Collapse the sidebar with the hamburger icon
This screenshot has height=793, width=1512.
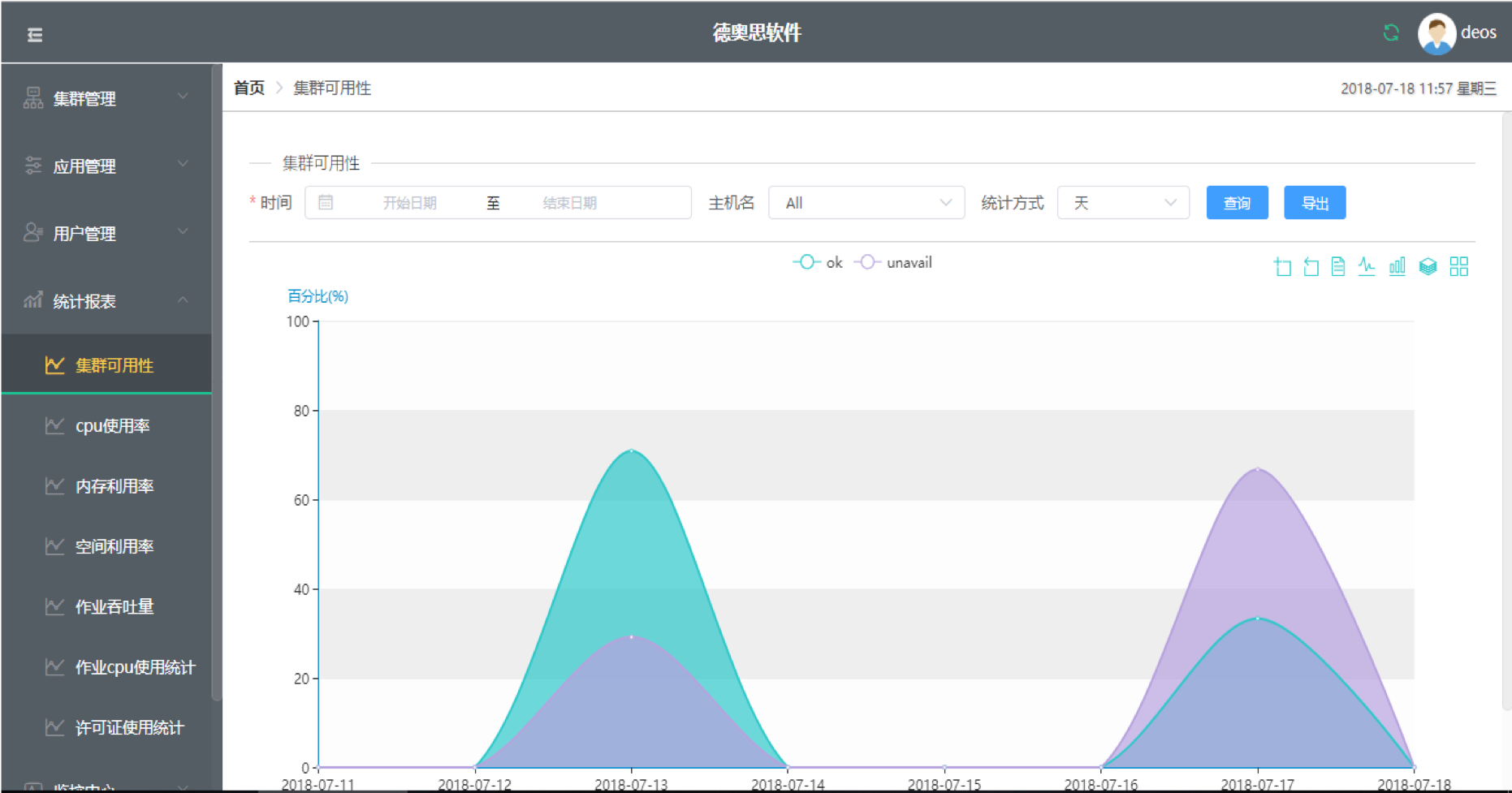tap(35, 34)
